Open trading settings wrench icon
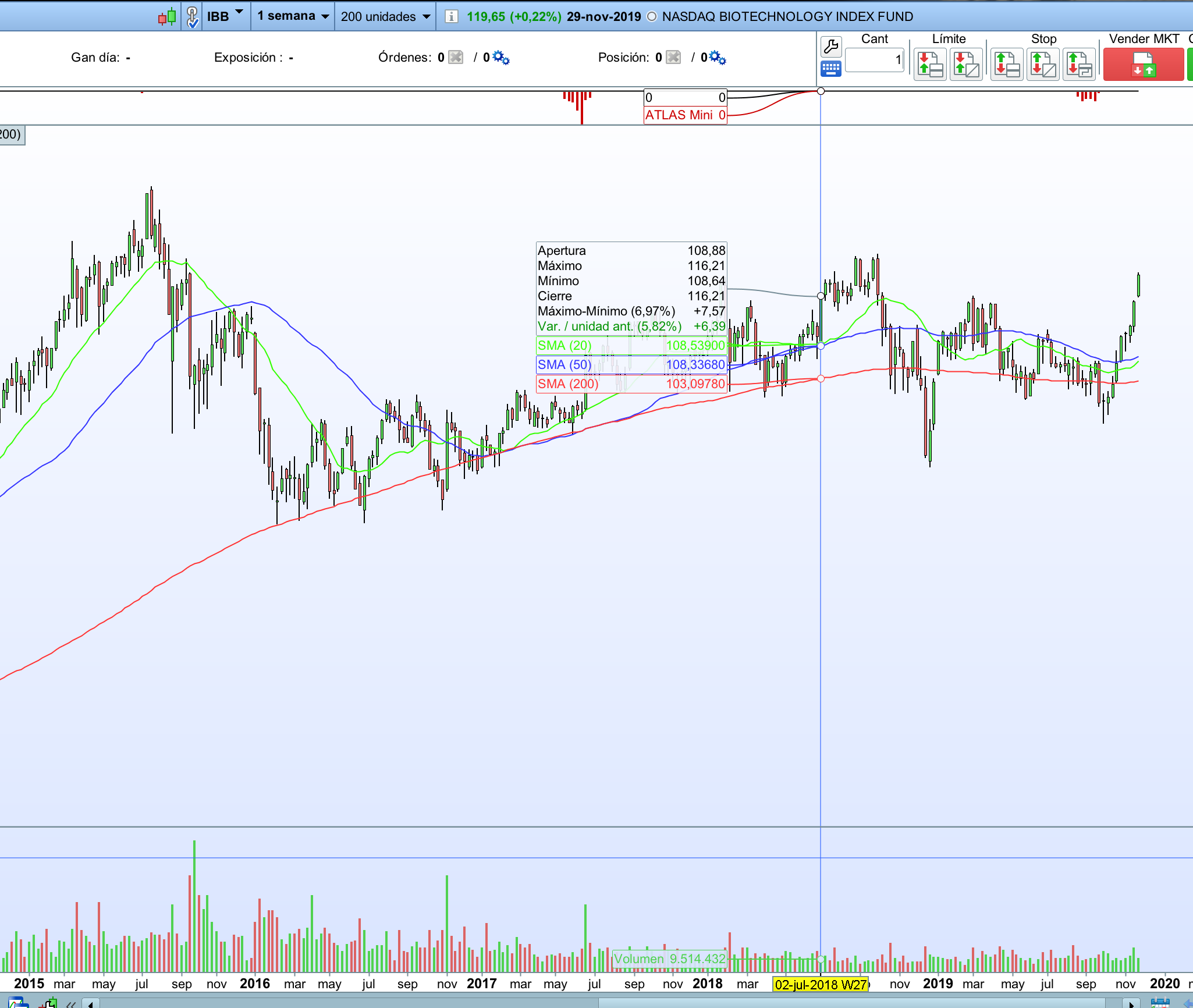This screenshot has width=1193, height=1008. coord(830,47)
